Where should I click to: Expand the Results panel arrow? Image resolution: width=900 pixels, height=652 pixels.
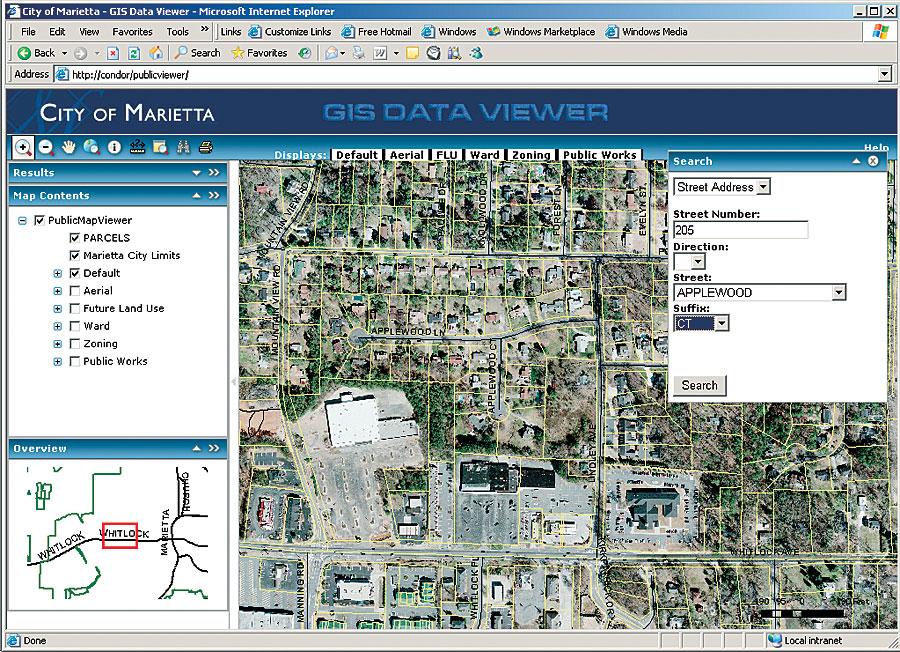(x=197, y=173)
